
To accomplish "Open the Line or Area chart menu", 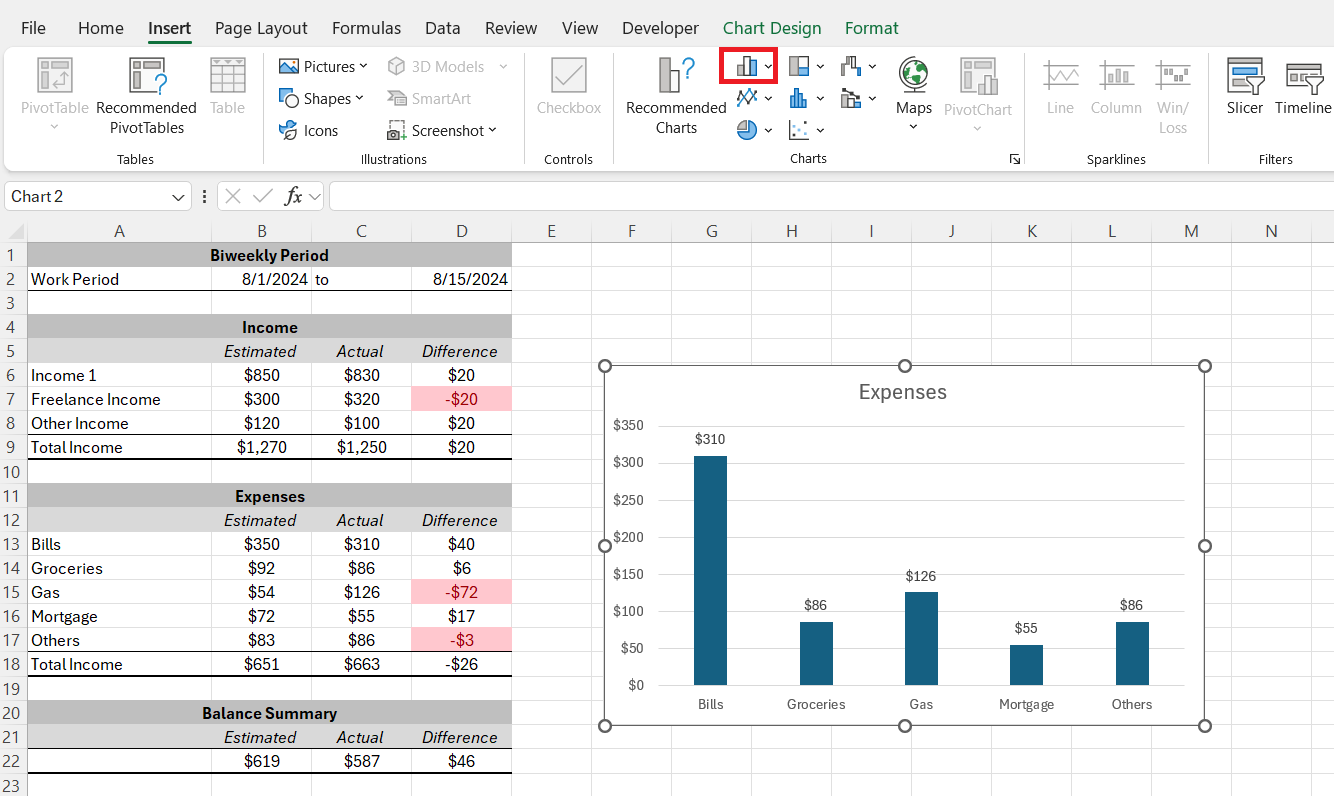I will click(x=755, y=98).
